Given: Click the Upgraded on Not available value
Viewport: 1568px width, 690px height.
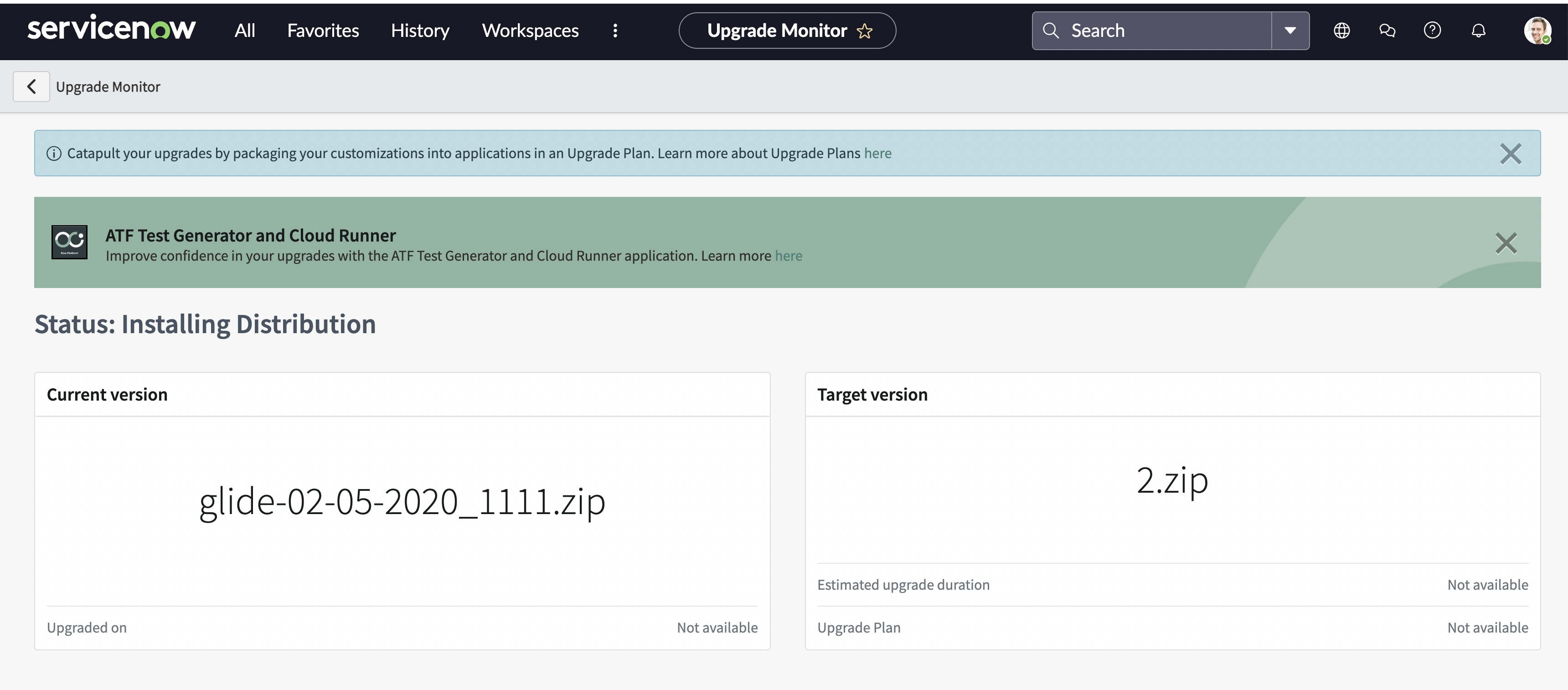Looking at the screenshot, I should (717, 627).
